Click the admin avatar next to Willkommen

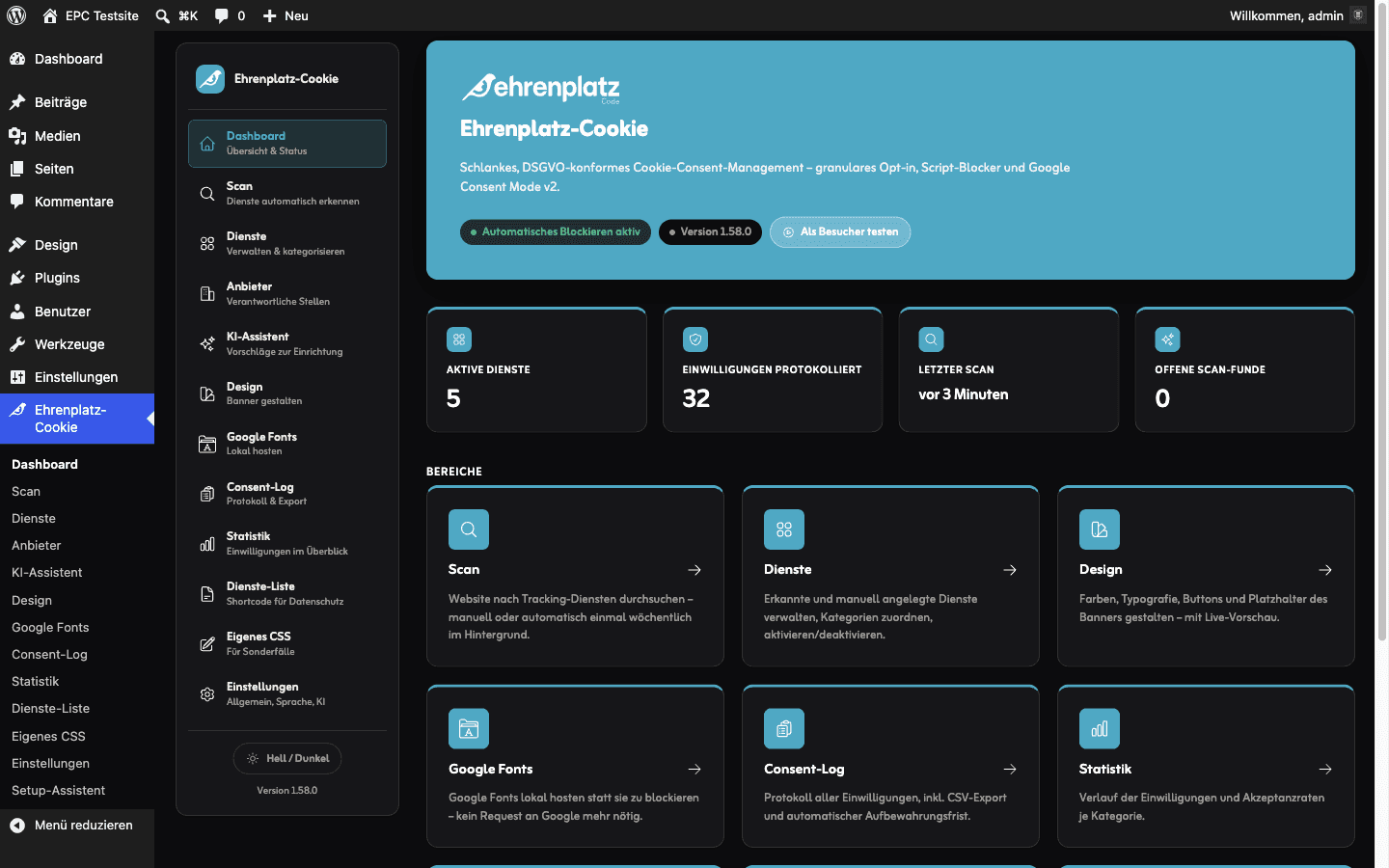click(x=1358, y=15)
